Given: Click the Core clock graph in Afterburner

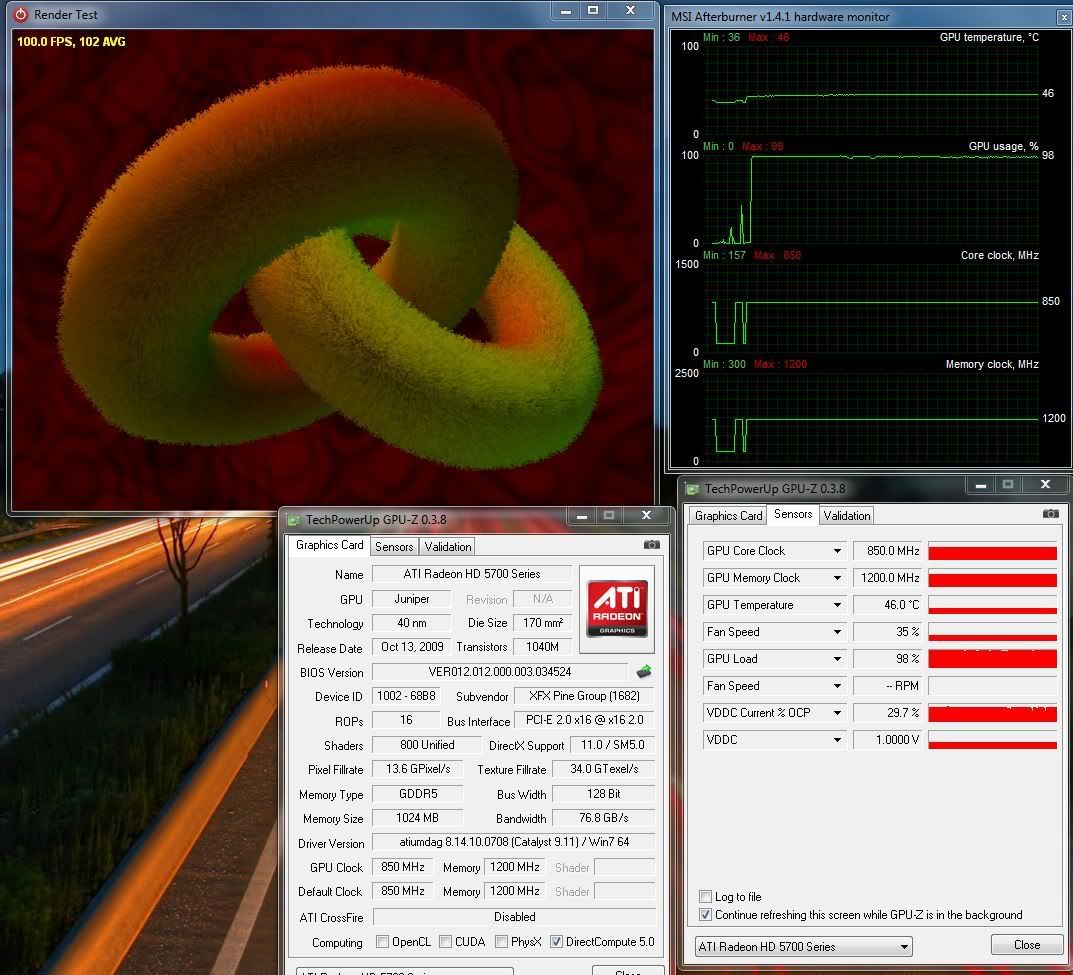Looking at the screenshot, I should click(x=872, y=308).
